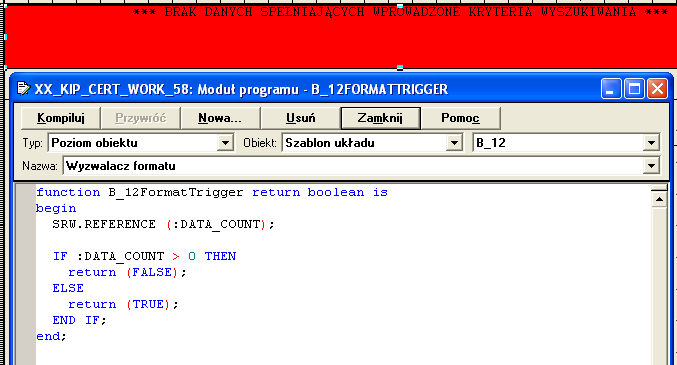
Task: Click the SRW.REFERENCE (:DATA_COUNT) line
Action: tap(163, 224)
